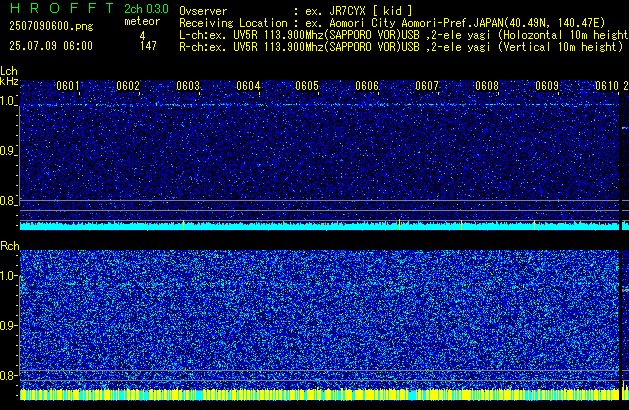This screenshot has height=410, width=629.
Task: Select the filename 2507090600.png
Action: (x=51, y=26)
